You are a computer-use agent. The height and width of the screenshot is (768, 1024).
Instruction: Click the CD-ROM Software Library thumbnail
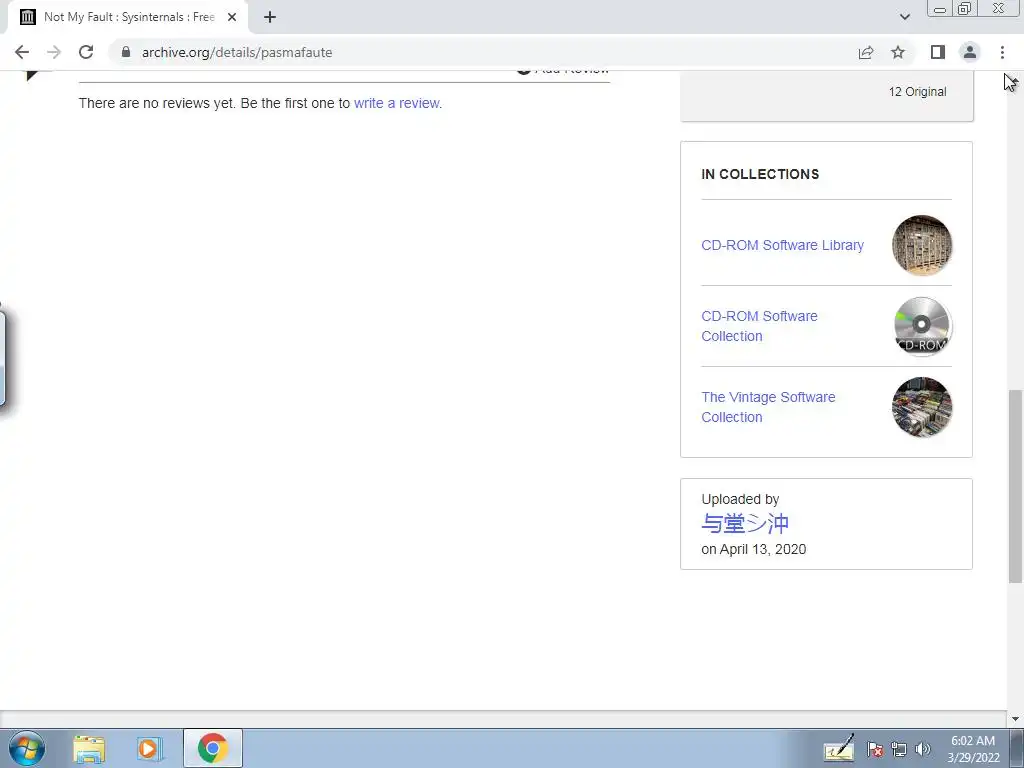point(921,245)
